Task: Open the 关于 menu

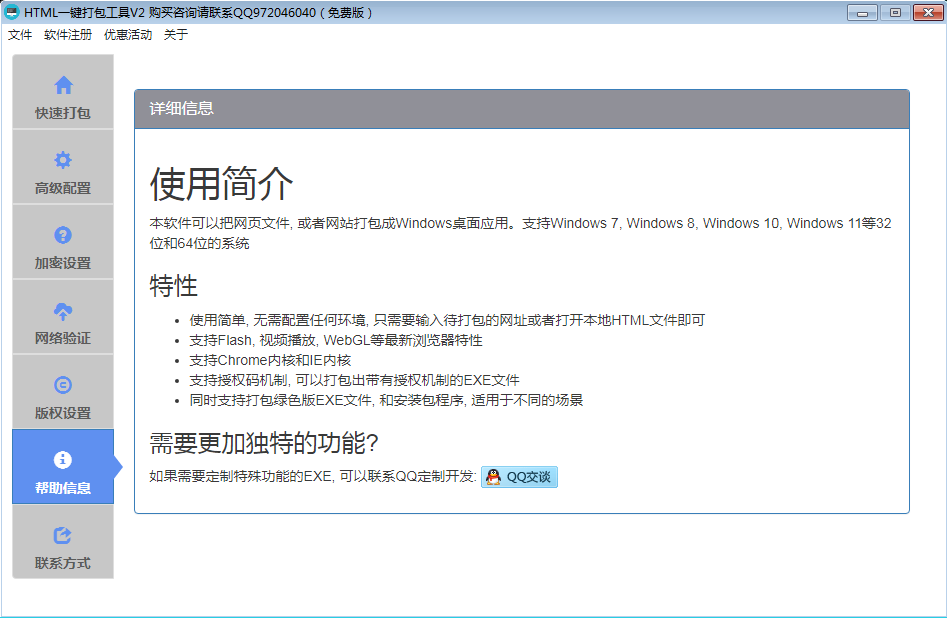Action: (176, 35)
